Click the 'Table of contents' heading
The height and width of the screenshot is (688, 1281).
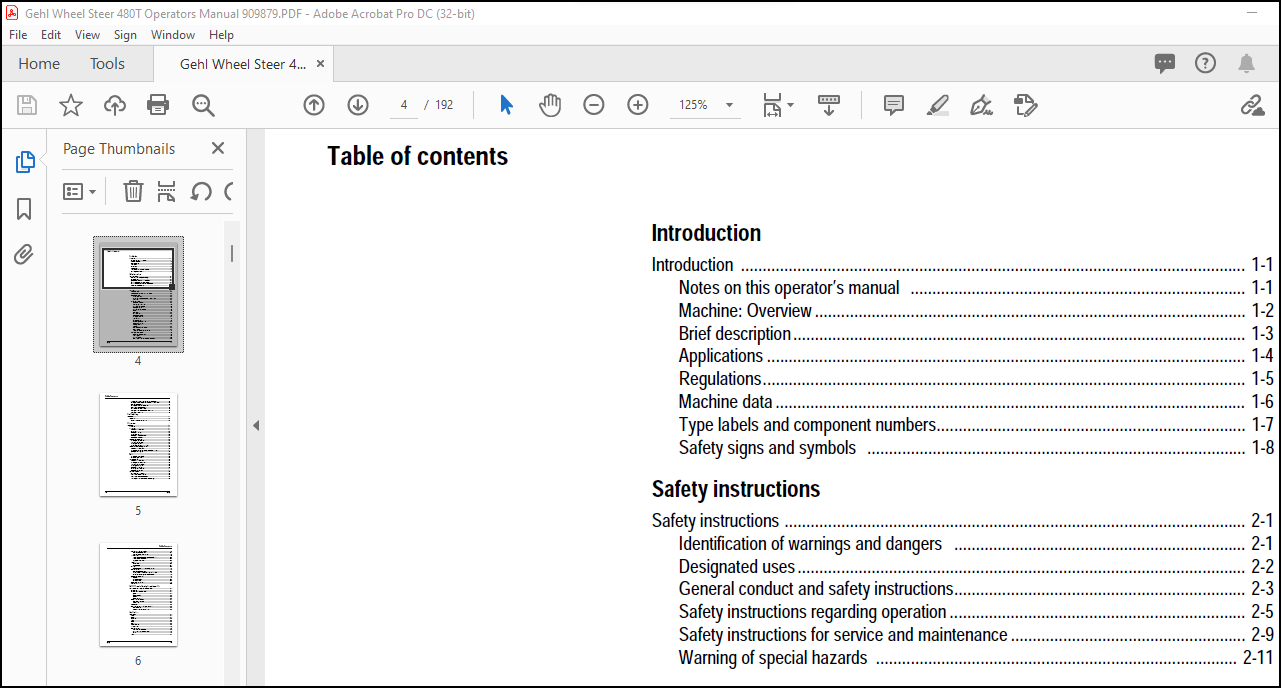pos(418,156)
